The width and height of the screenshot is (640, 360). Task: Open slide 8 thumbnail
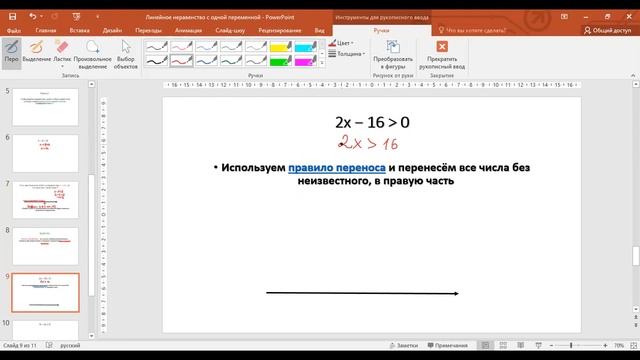pos(45,246)
